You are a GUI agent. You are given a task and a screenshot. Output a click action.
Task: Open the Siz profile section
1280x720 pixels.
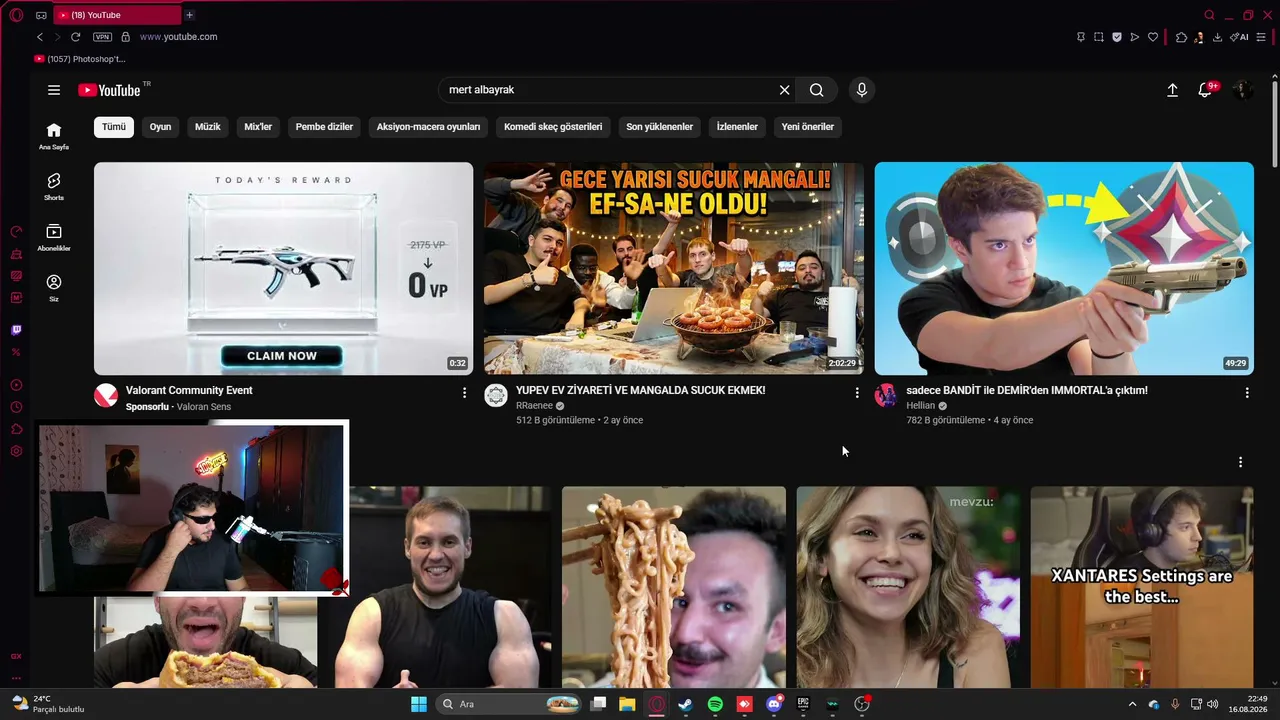click(54, 288)
